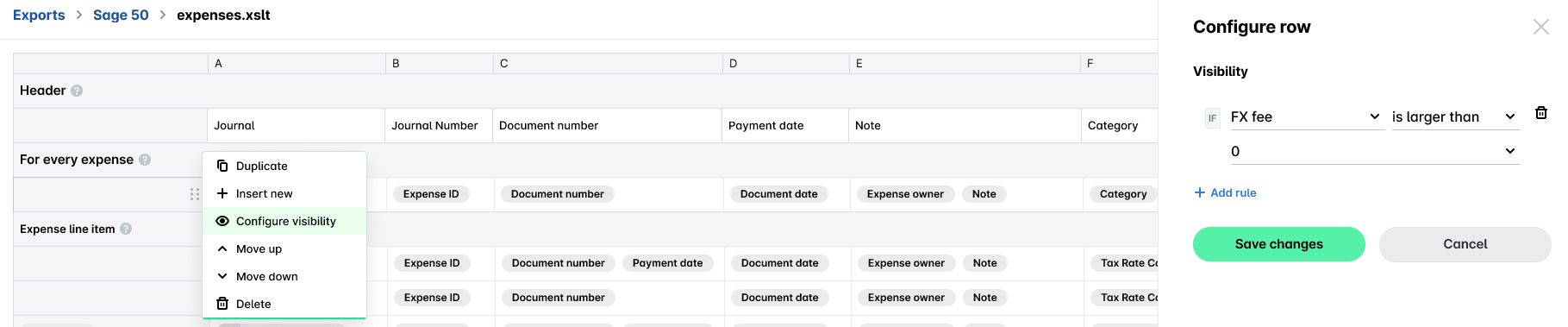
Task: Grab the drag handle on the expense row
Action: pyautogui.click(x=195, y=194)
